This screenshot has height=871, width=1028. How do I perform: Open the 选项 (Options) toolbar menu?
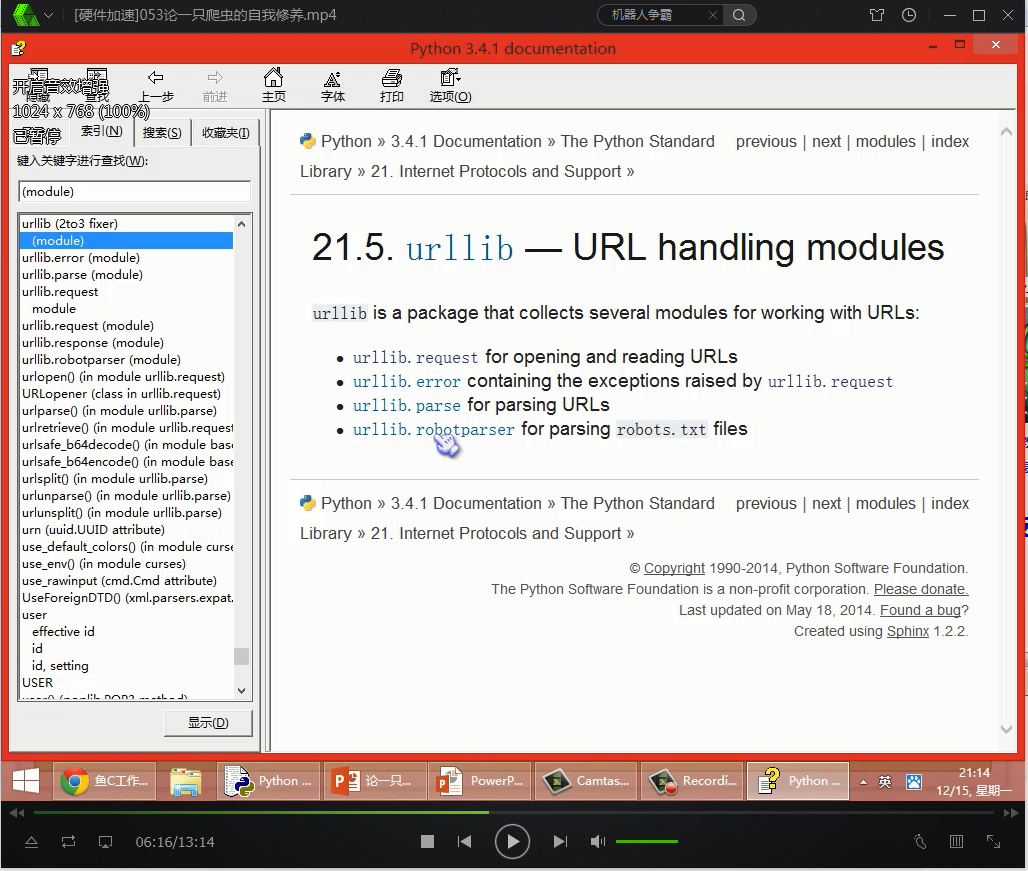tap(450, 85)
